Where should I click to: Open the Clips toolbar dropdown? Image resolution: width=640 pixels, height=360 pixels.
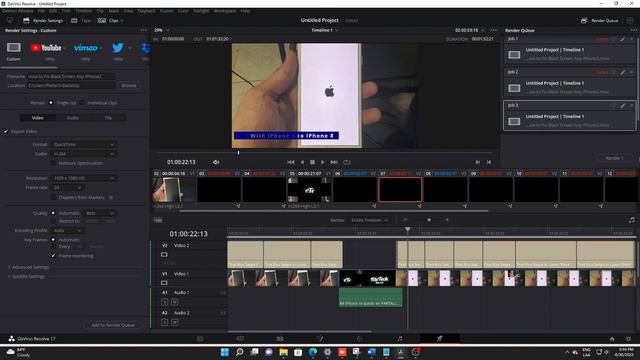point(110,20)
